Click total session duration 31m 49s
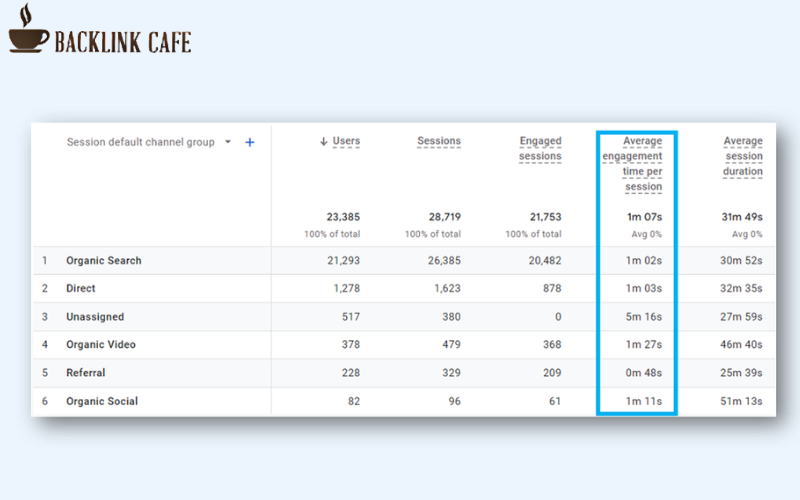The height and width of the screenshot is (500, 800). click(742, 217)
